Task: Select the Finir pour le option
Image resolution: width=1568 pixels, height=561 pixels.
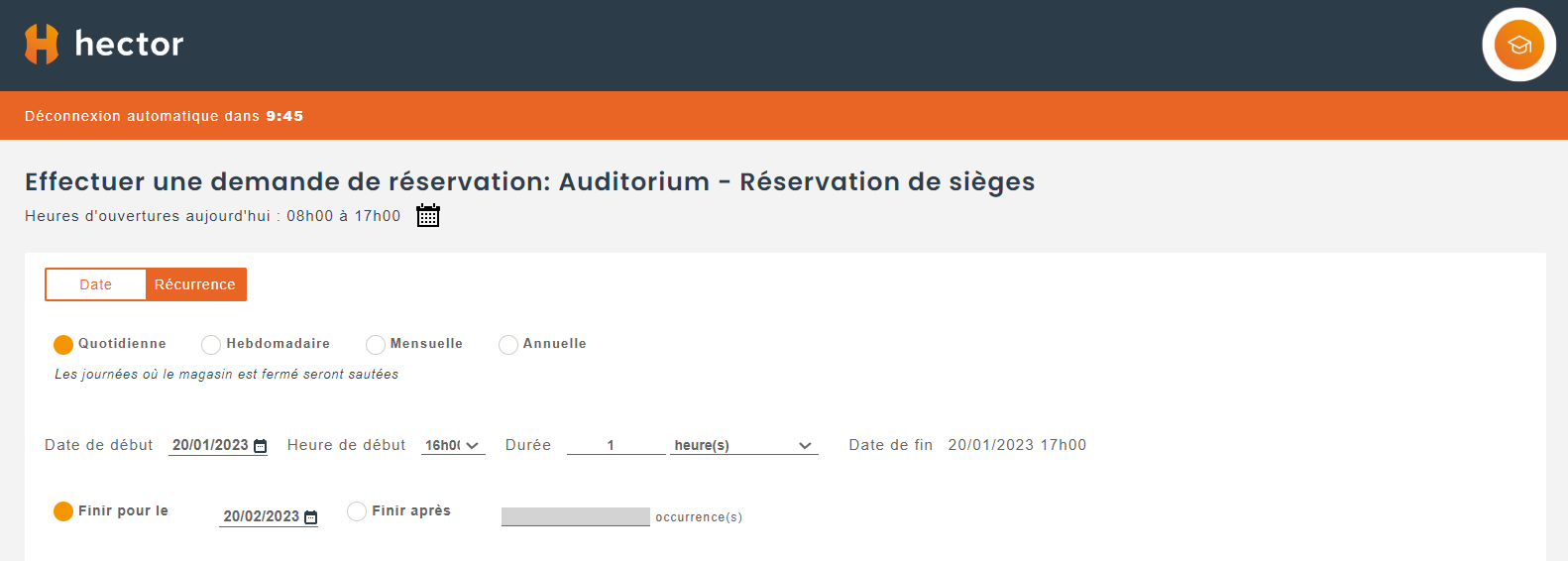Action: pyautogui.click(x=63, y=511)
